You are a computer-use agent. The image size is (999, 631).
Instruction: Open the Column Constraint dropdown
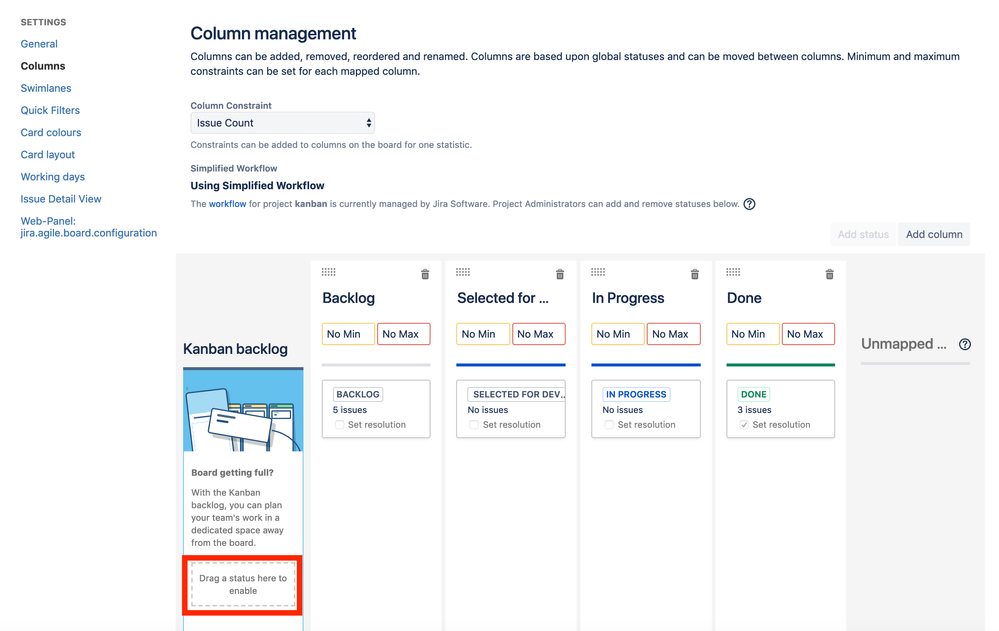click(x=283, y=123)
